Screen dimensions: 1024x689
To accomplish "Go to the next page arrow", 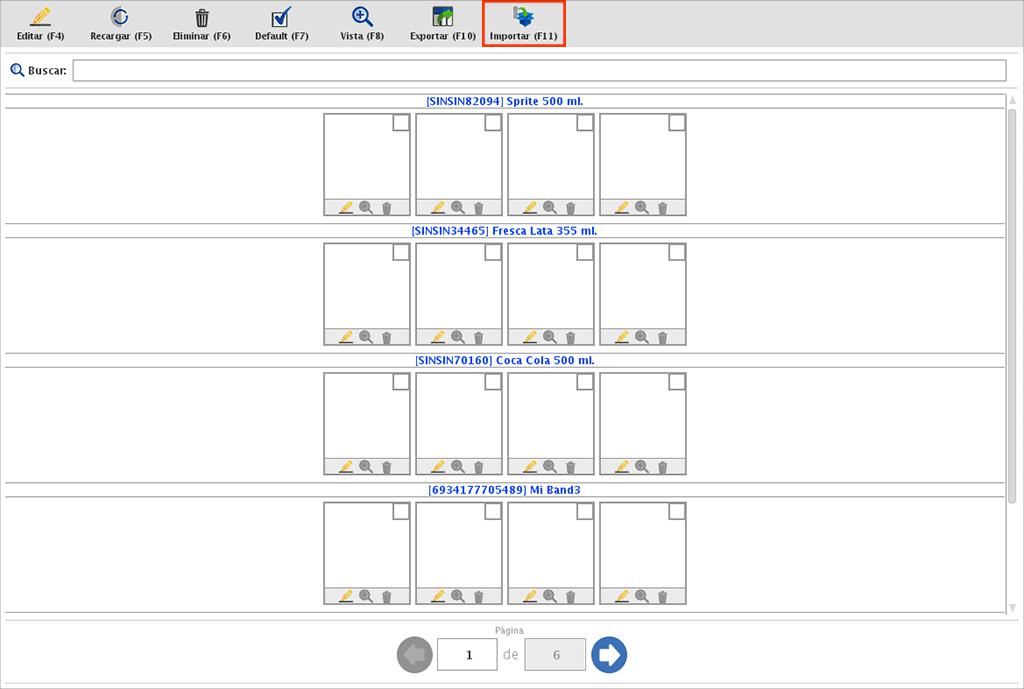I will pyautogui.click(x=608, y=655).
